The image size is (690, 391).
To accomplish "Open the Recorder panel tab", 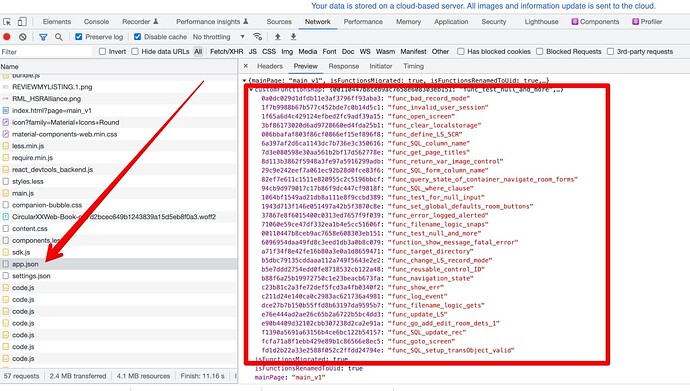I will pos(140,22).
